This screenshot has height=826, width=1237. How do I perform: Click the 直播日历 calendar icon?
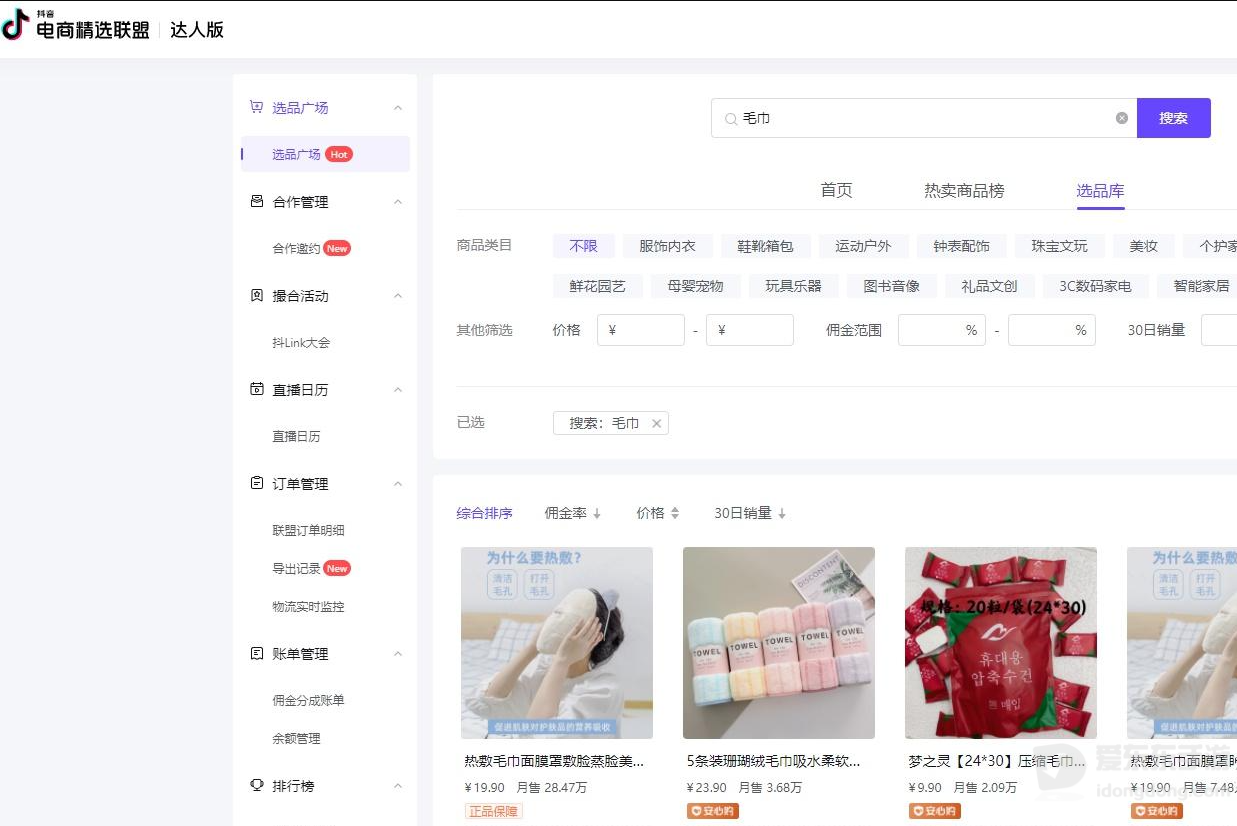tap(257, 389)
